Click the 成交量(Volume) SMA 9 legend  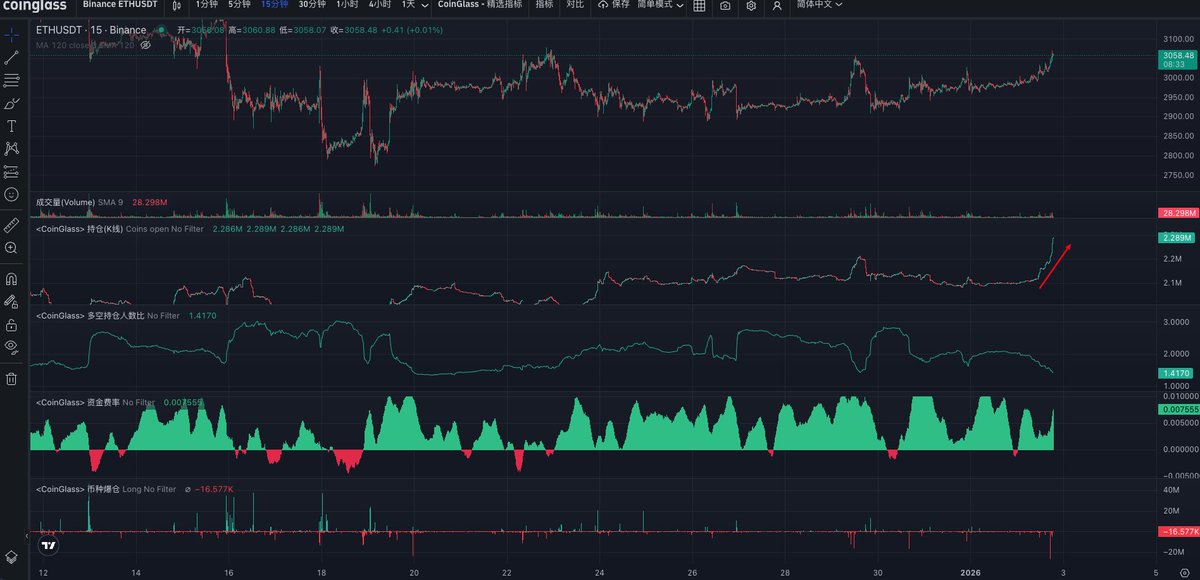pyautogui.click(x=80, y=202)
